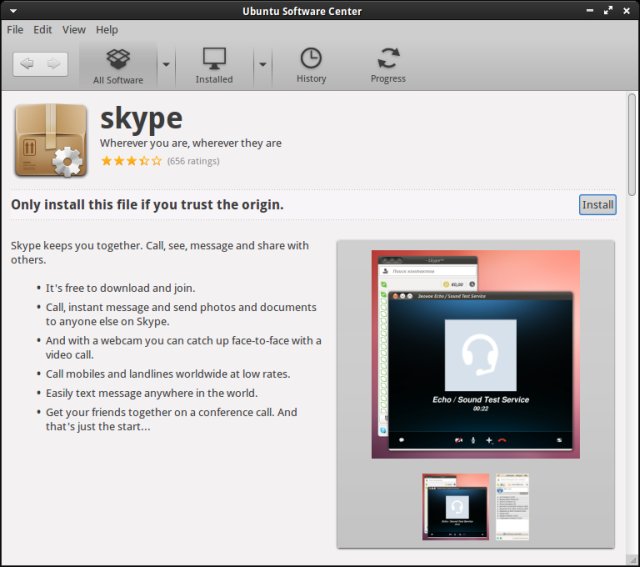Open the window menu arrow in title bar
640x567 pixels.
point(13,11)
